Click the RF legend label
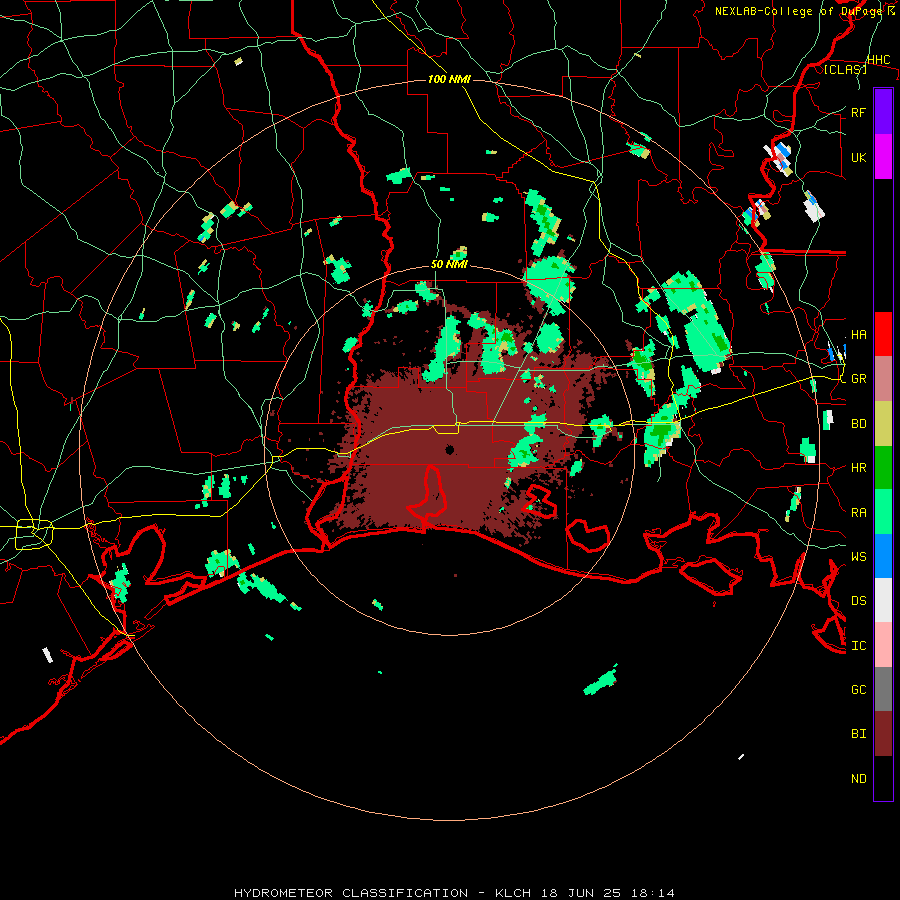Viewport: 900px width, 900px height. coord(859,112)
